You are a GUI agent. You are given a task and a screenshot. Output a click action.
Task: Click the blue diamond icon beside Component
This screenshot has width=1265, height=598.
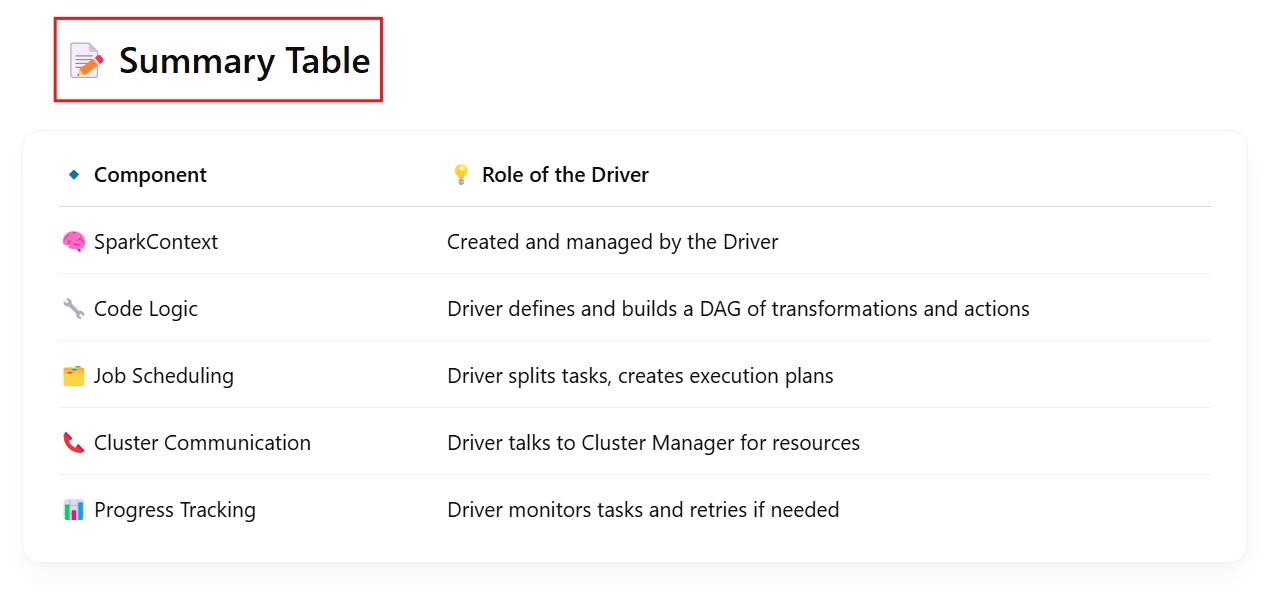[x=73, y=175]
